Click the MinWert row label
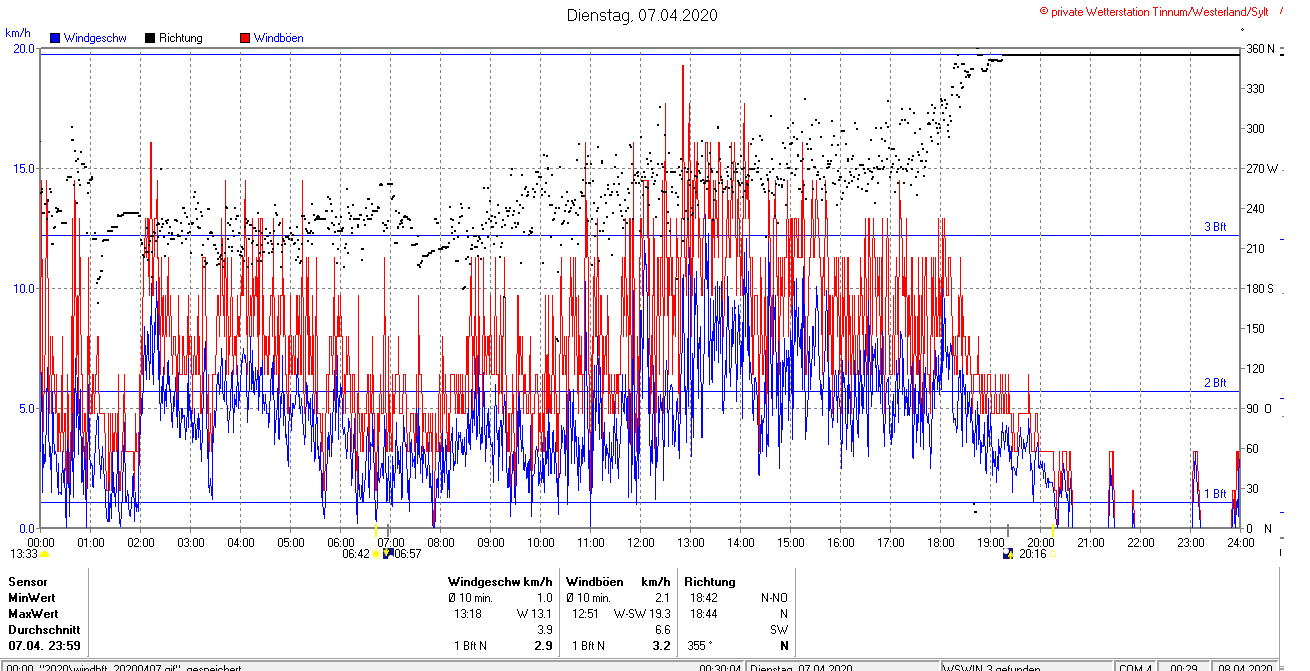 (32, 597)
